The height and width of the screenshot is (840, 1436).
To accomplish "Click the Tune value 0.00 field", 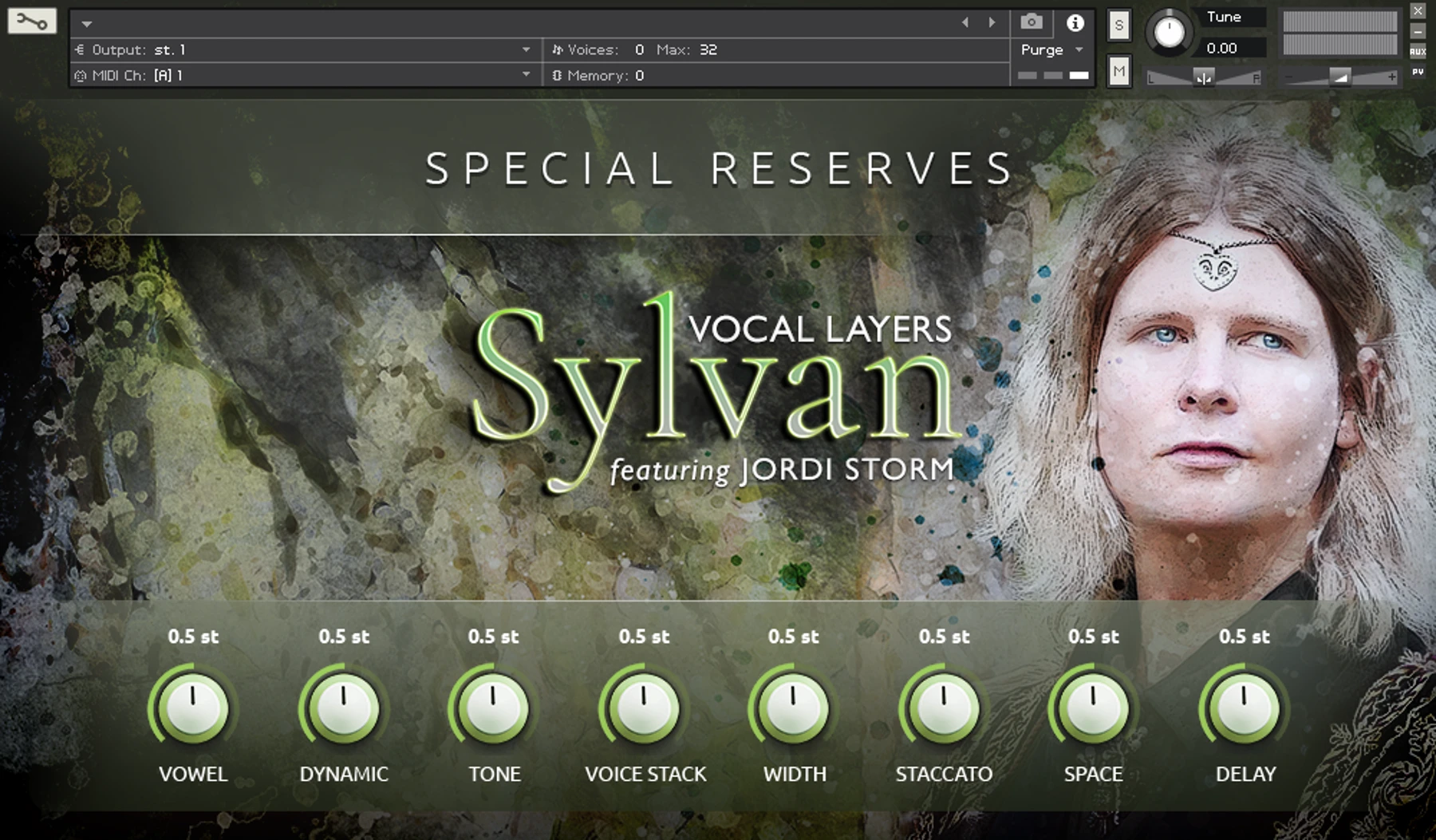I will point(1229,49).
